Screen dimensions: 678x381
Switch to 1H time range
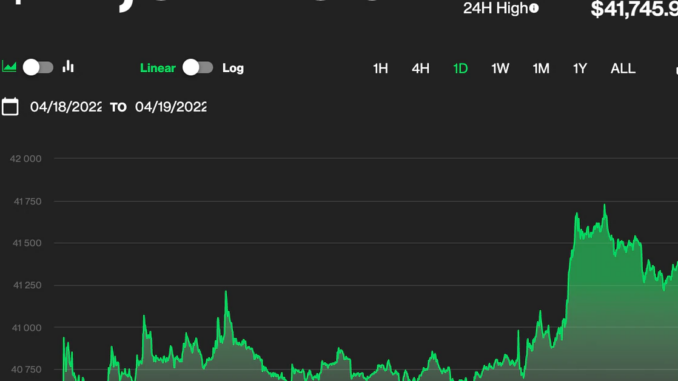pos(381,68)
